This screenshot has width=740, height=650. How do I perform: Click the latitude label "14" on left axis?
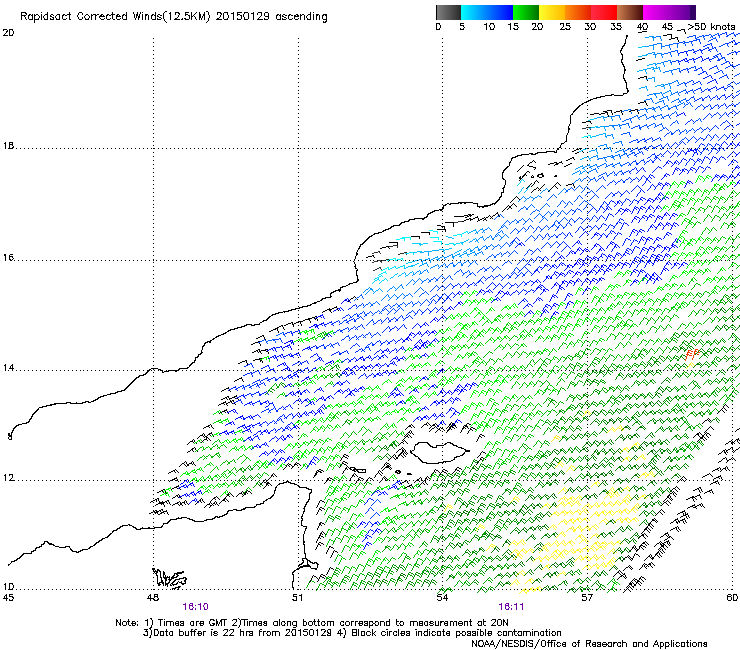[x=8, y=368]
